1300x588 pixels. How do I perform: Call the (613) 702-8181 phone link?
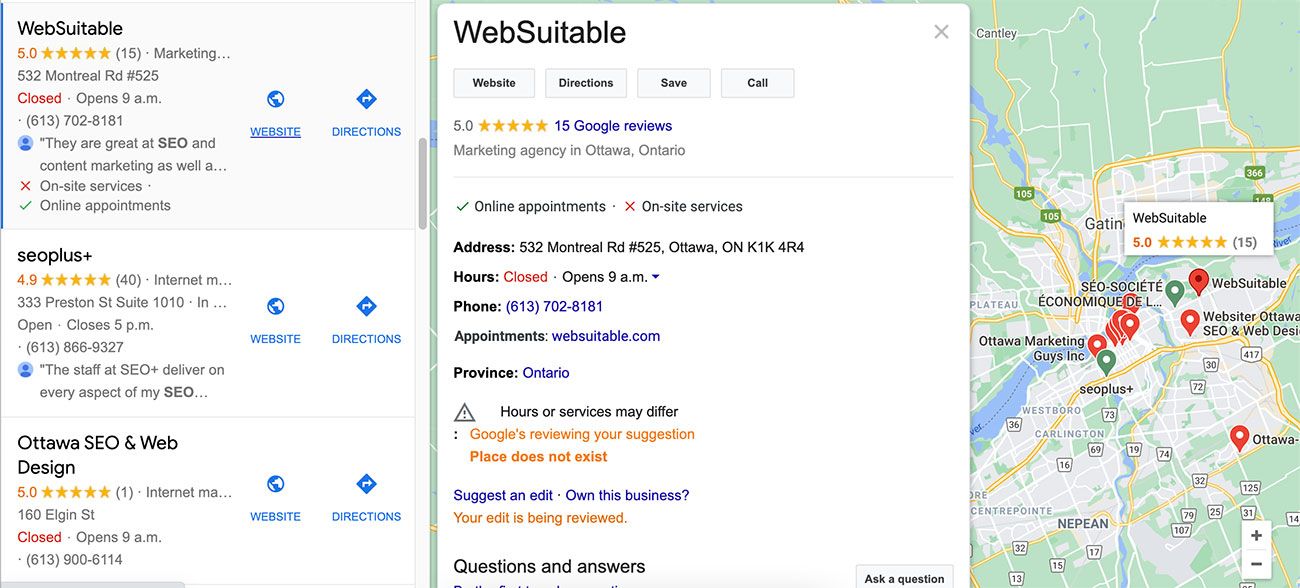click(555, 306)
